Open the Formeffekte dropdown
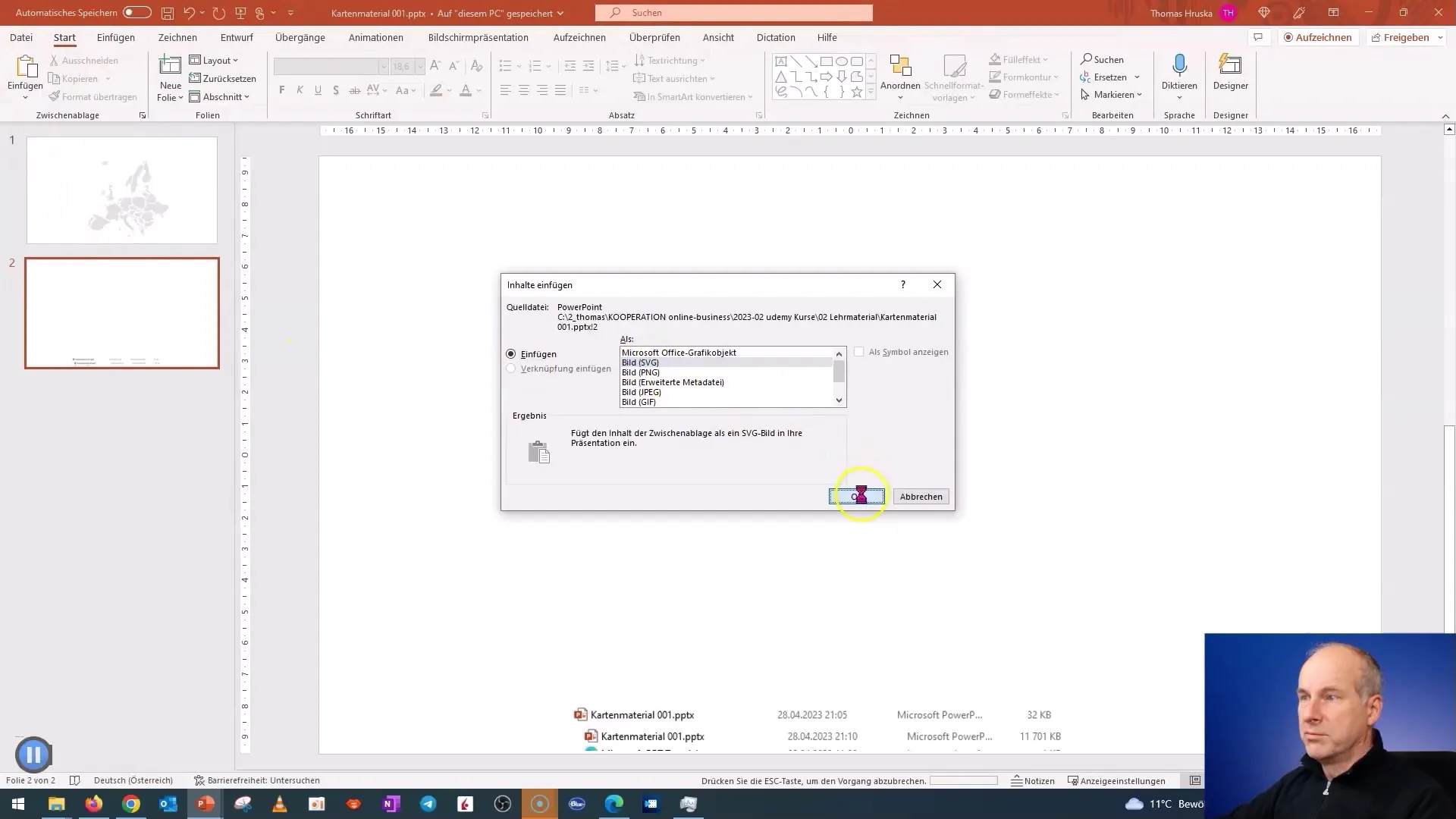Screen dimensions: 1456x819 tap(1025, 95)
